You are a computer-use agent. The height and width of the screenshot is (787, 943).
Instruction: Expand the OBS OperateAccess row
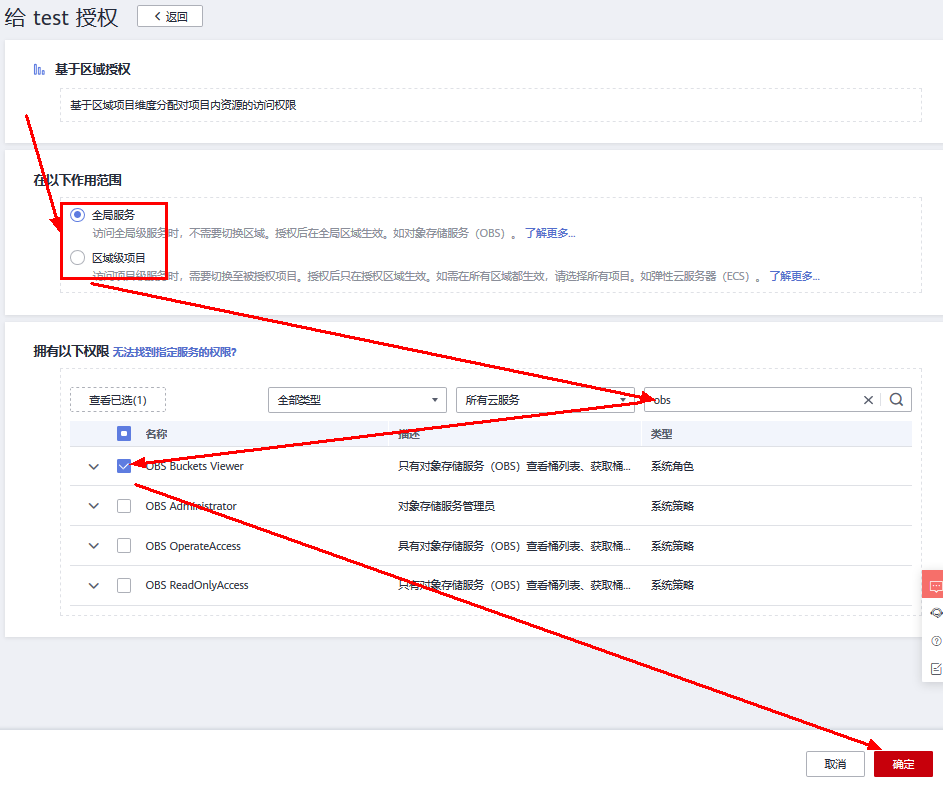click(94, 546)
